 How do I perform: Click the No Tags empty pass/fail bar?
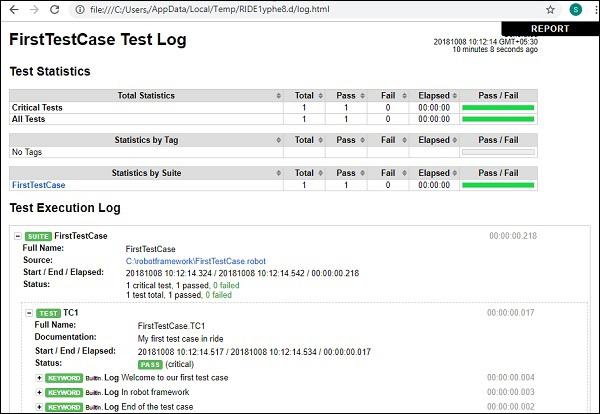pyautogui.click(x=498, y=152)
